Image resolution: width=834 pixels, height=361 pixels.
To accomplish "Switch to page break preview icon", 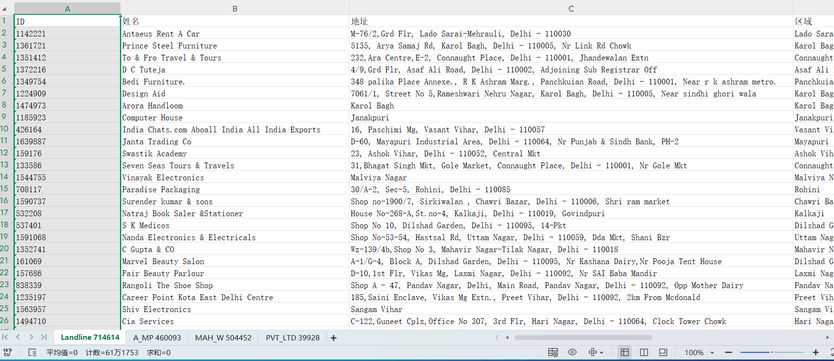I will [x=663, y=352].
